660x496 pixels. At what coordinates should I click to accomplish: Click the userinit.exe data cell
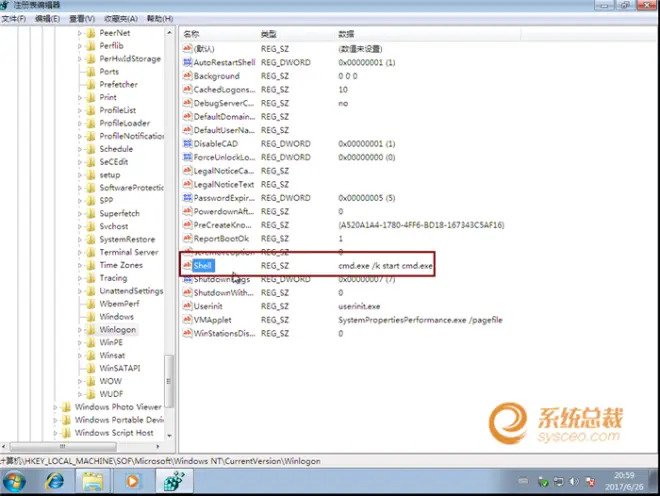pos(359,306)
